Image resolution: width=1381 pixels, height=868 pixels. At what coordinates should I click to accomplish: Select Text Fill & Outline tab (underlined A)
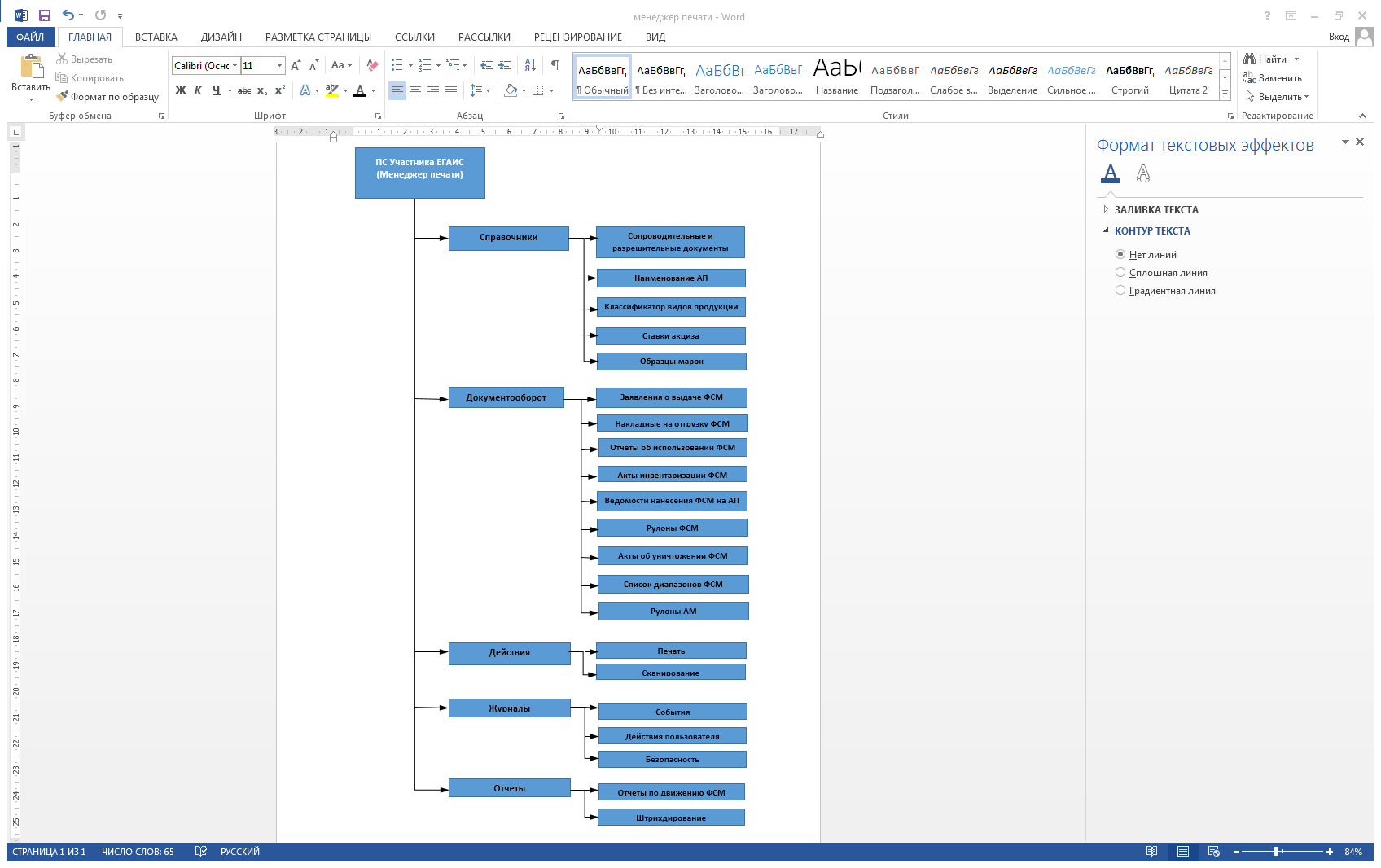click(x=1111, y=173)
